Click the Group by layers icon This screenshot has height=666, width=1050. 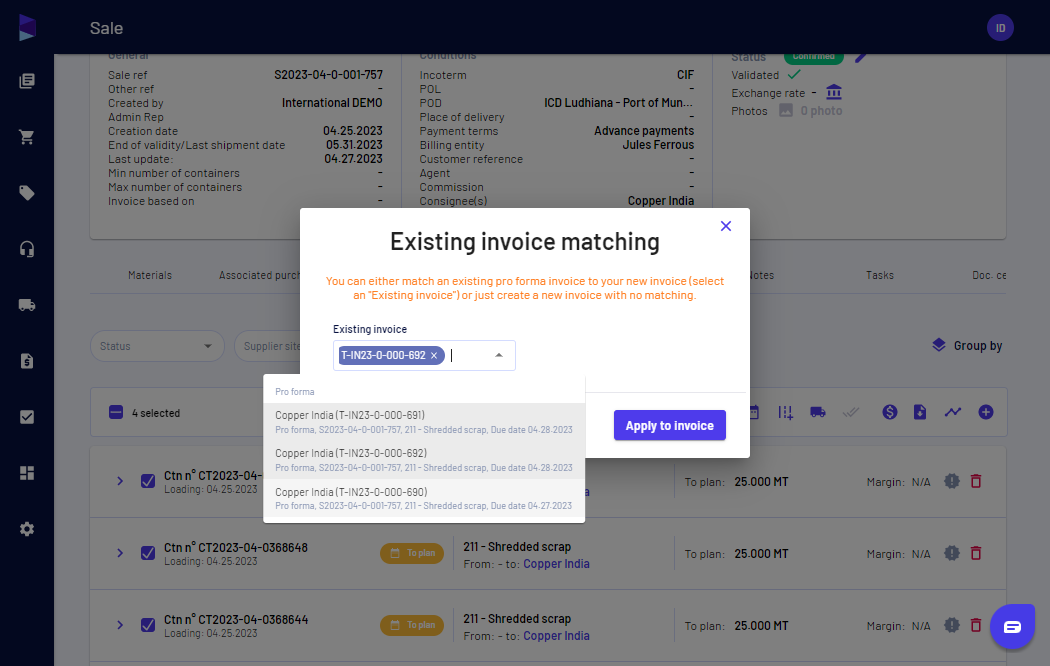(x=939, y=345)
